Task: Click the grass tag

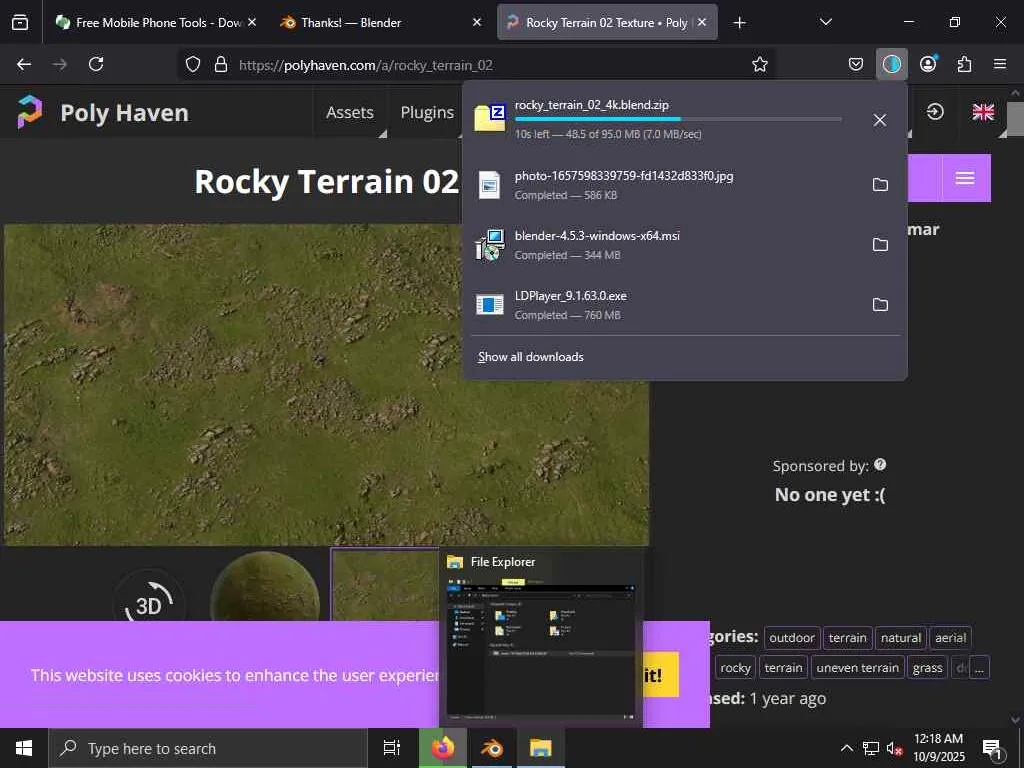Action: pos(927,668)
